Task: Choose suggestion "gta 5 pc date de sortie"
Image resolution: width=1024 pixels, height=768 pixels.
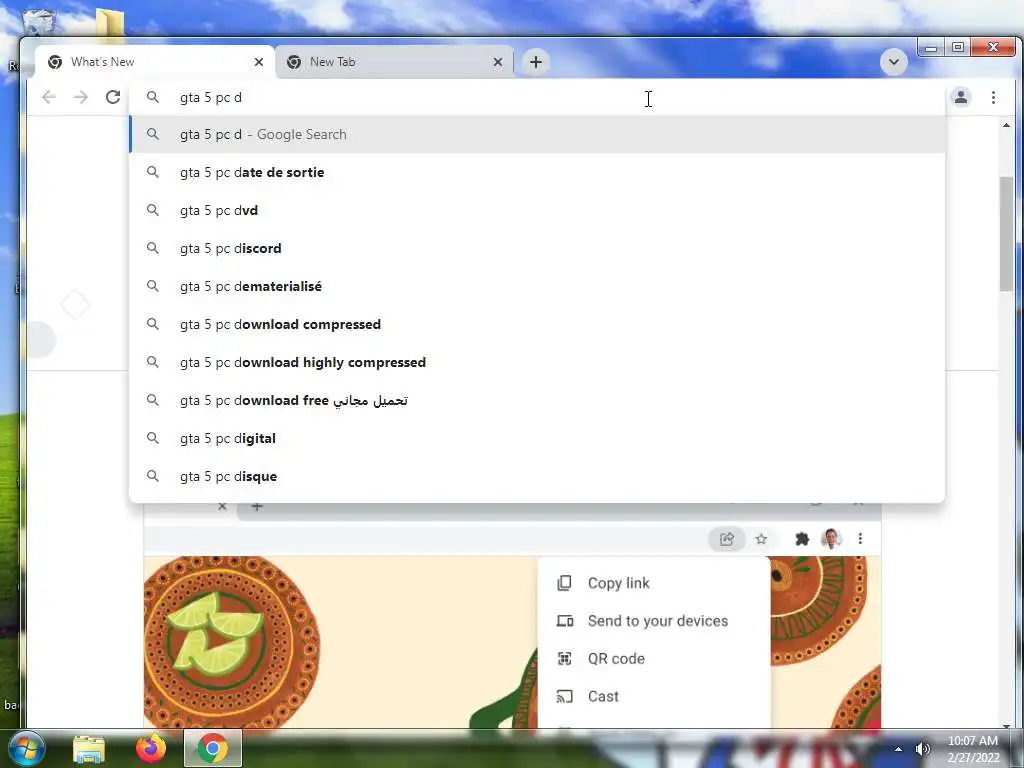Action: [x=537, y=172]
